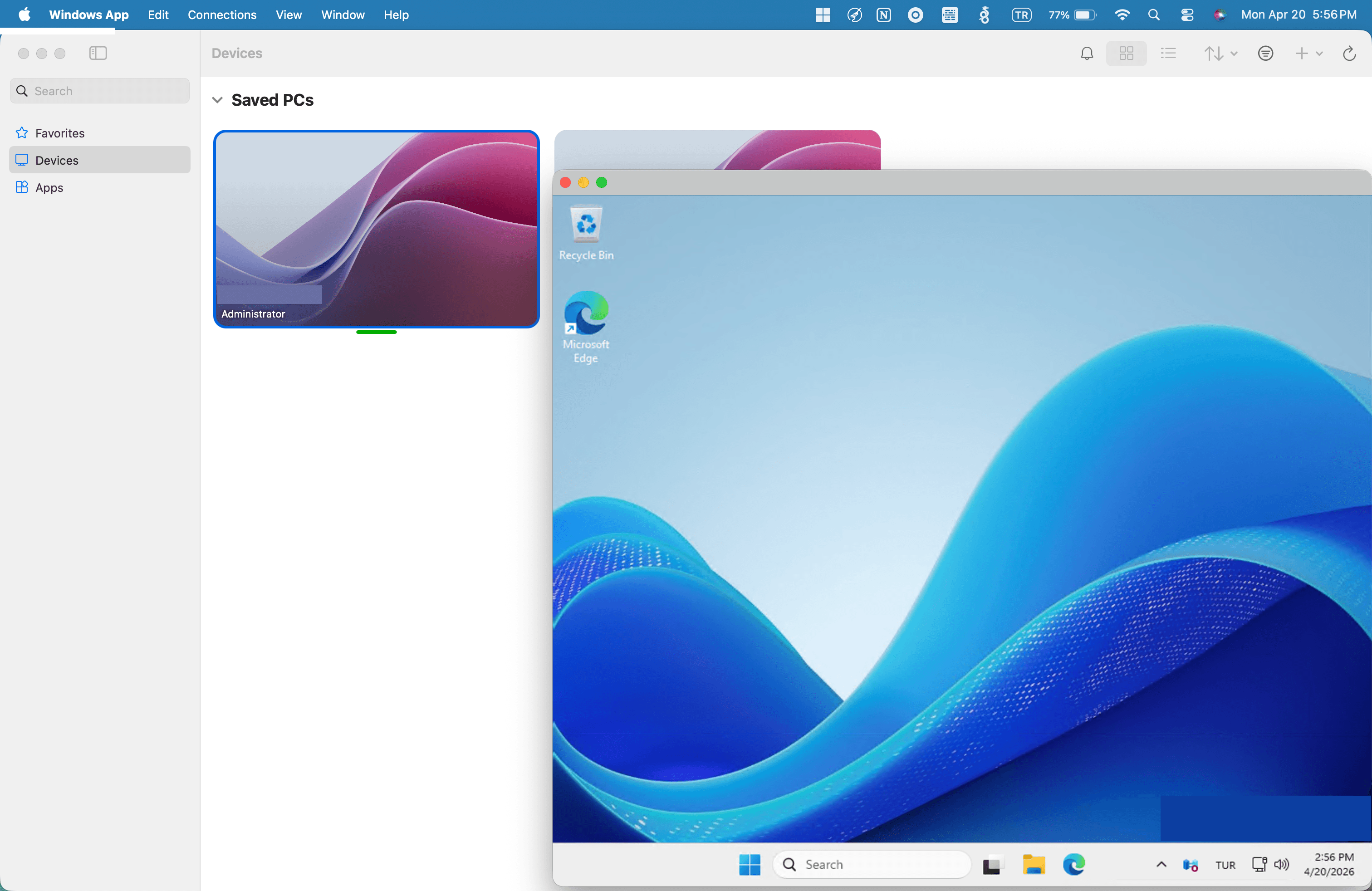This screenshot has width=1372, height=891.
Task: Select the Administrator PC thumbnail
Action: (377, 229)
